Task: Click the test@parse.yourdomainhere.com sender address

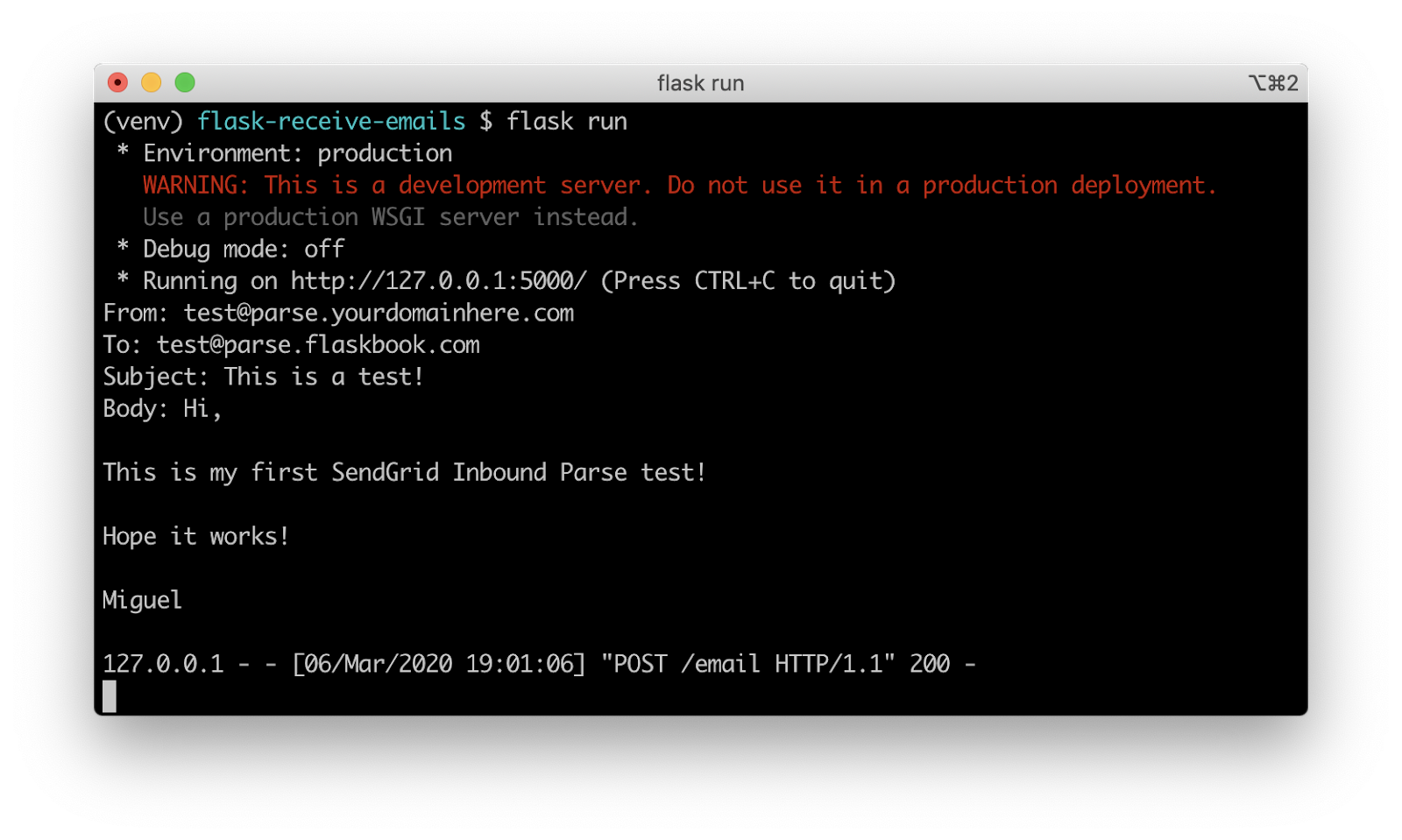Action: coord(379,313)
